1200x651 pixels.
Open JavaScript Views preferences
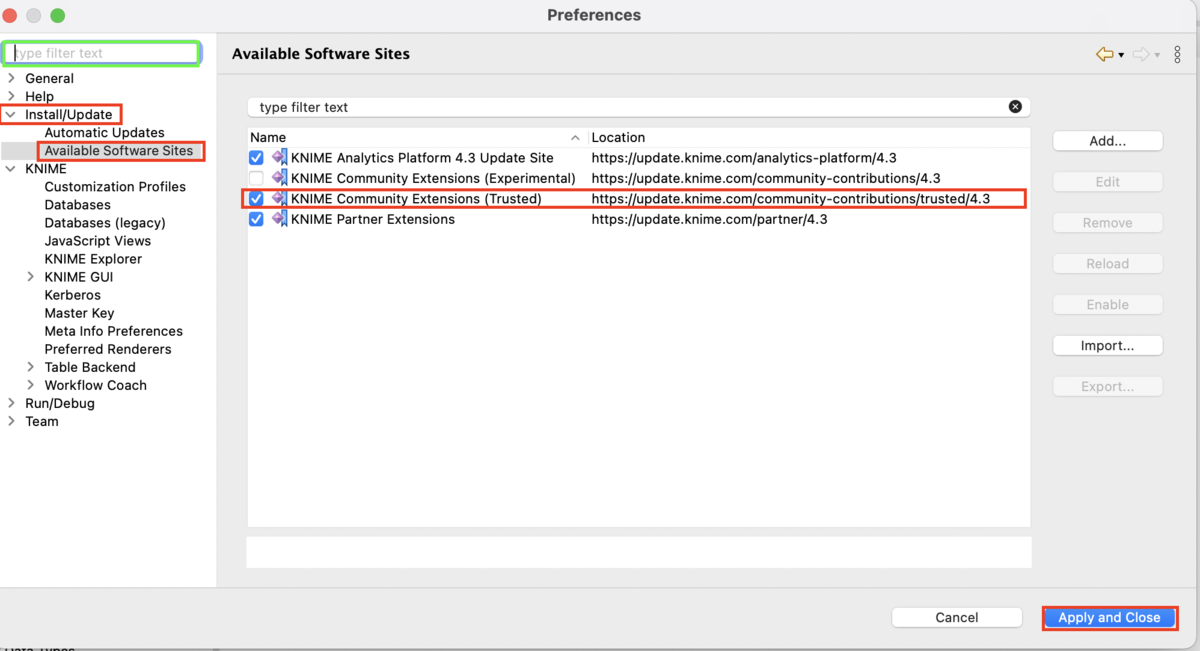[x=98, y=240]
